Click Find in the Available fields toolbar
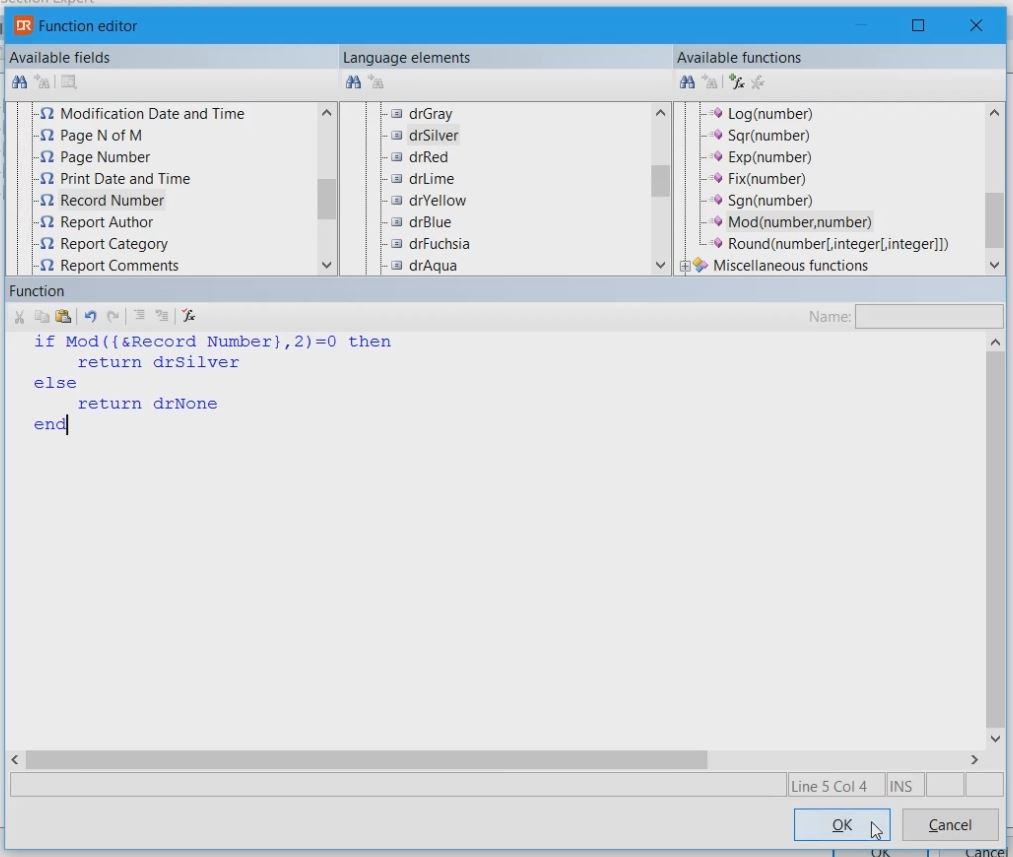The width and height of the screenshot is (1013, 857). coord(19,83)
